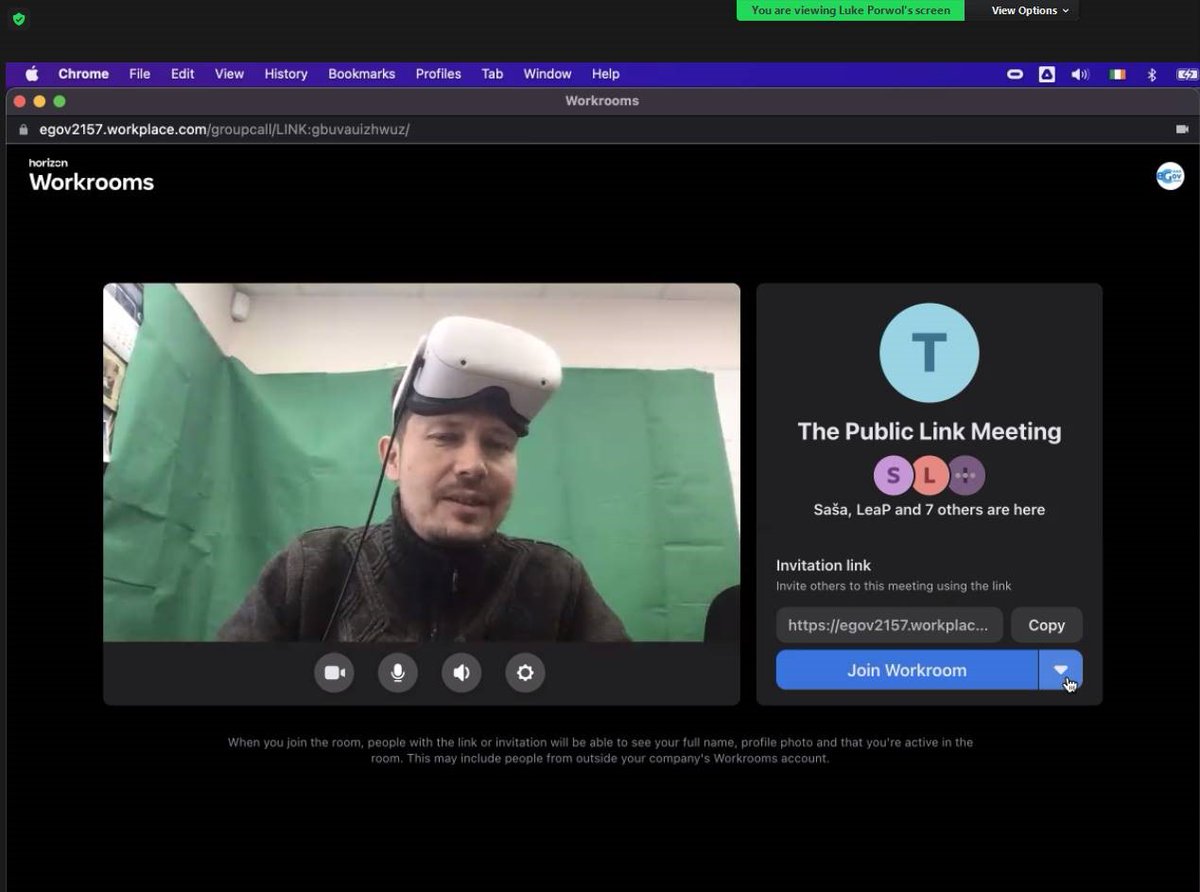The height and width of the screenshot is (892, 1200).
Task: Click 'Saša, LeaP and 7 others are here'
Action: tap(929, 509)
